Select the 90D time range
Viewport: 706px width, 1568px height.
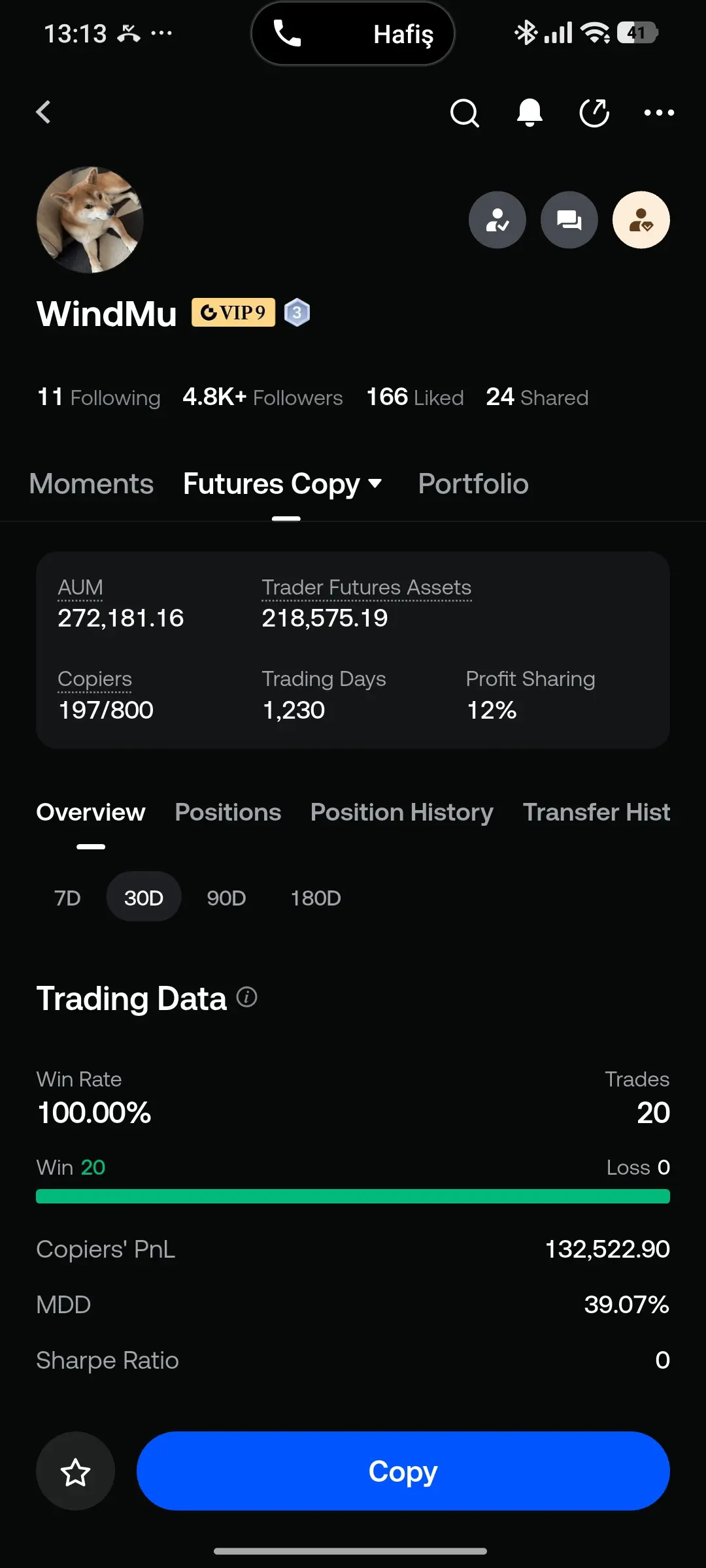point(226,898)
